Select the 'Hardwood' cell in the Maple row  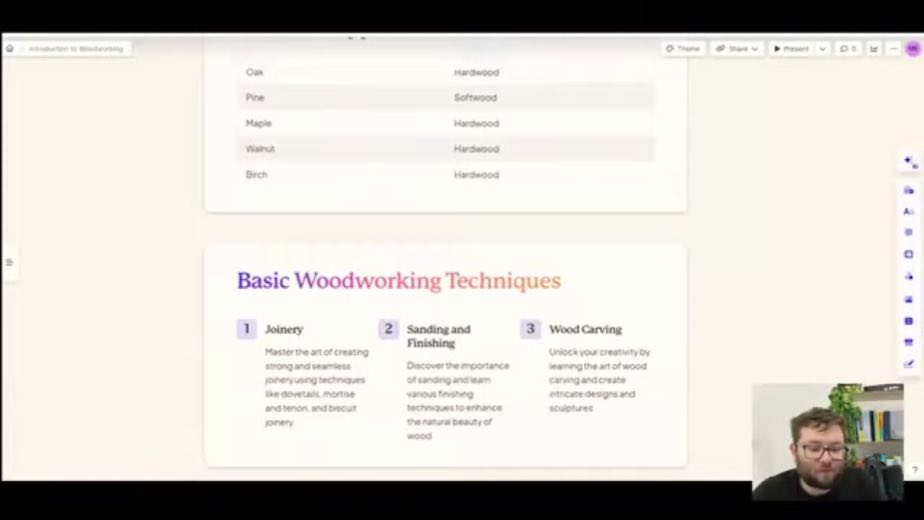coord(476,123)
